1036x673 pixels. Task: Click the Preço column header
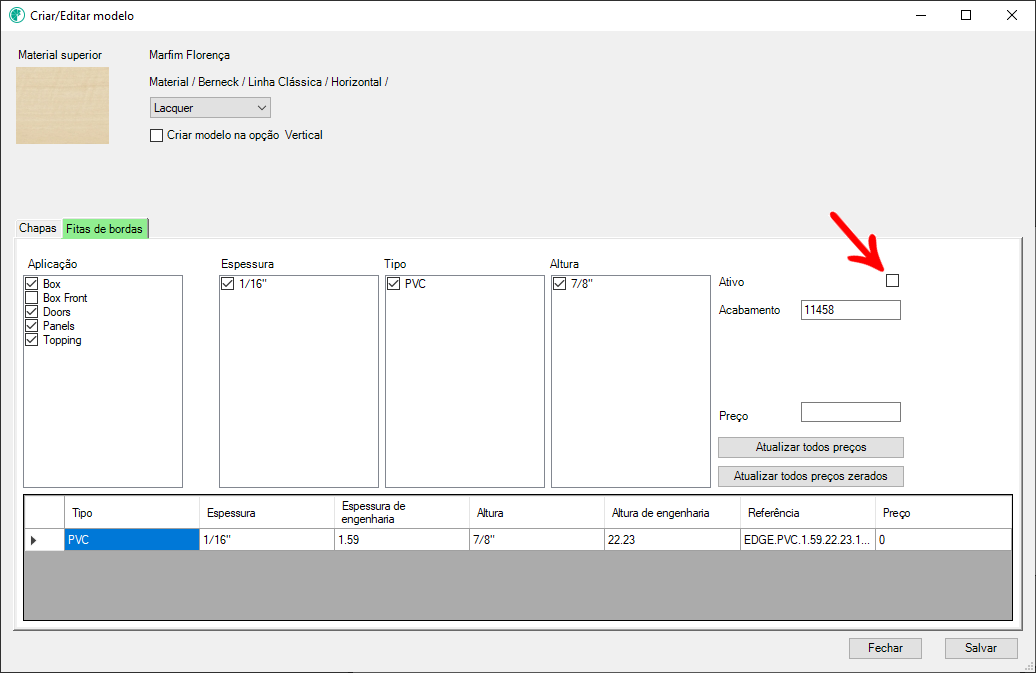point(944,513)
